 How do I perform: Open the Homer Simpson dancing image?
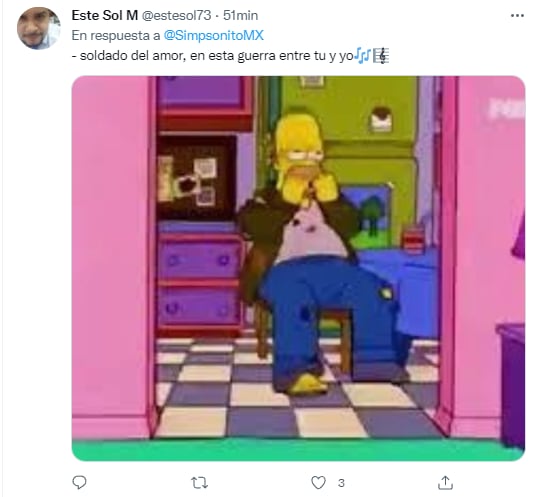click(x=298, y=268)
